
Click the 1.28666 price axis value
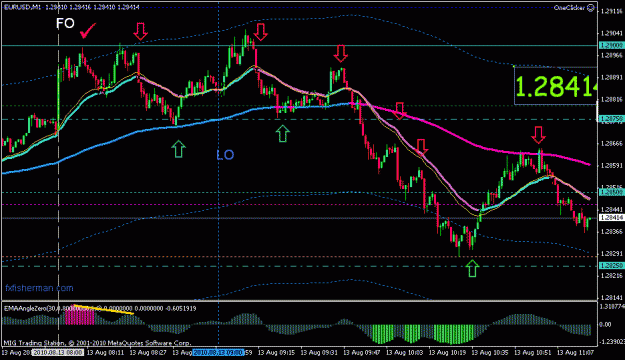(611, 143)
